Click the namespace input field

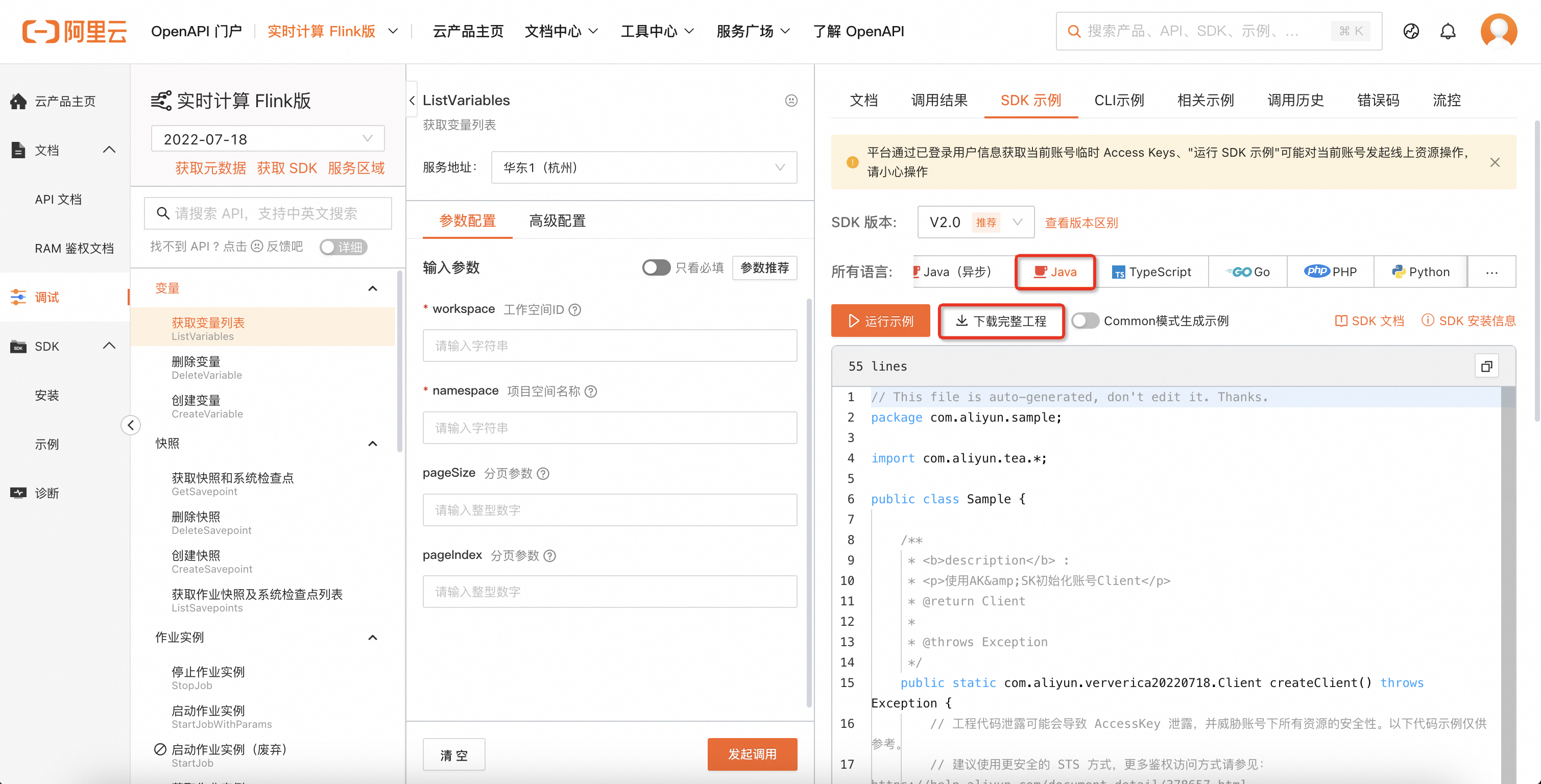click(x=610, y=428)
